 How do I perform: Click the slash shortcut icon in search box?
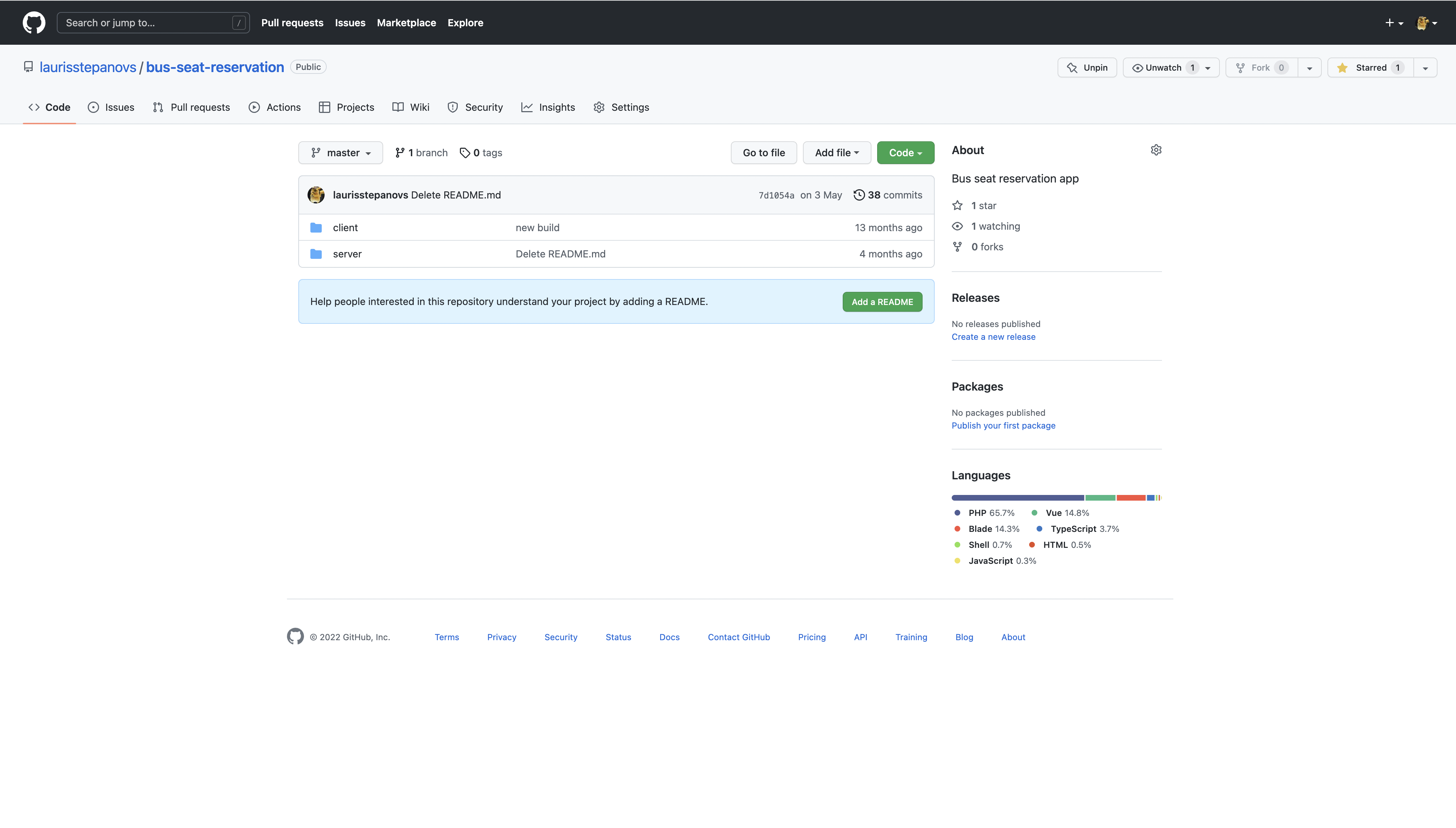click(x=239, y=23)
